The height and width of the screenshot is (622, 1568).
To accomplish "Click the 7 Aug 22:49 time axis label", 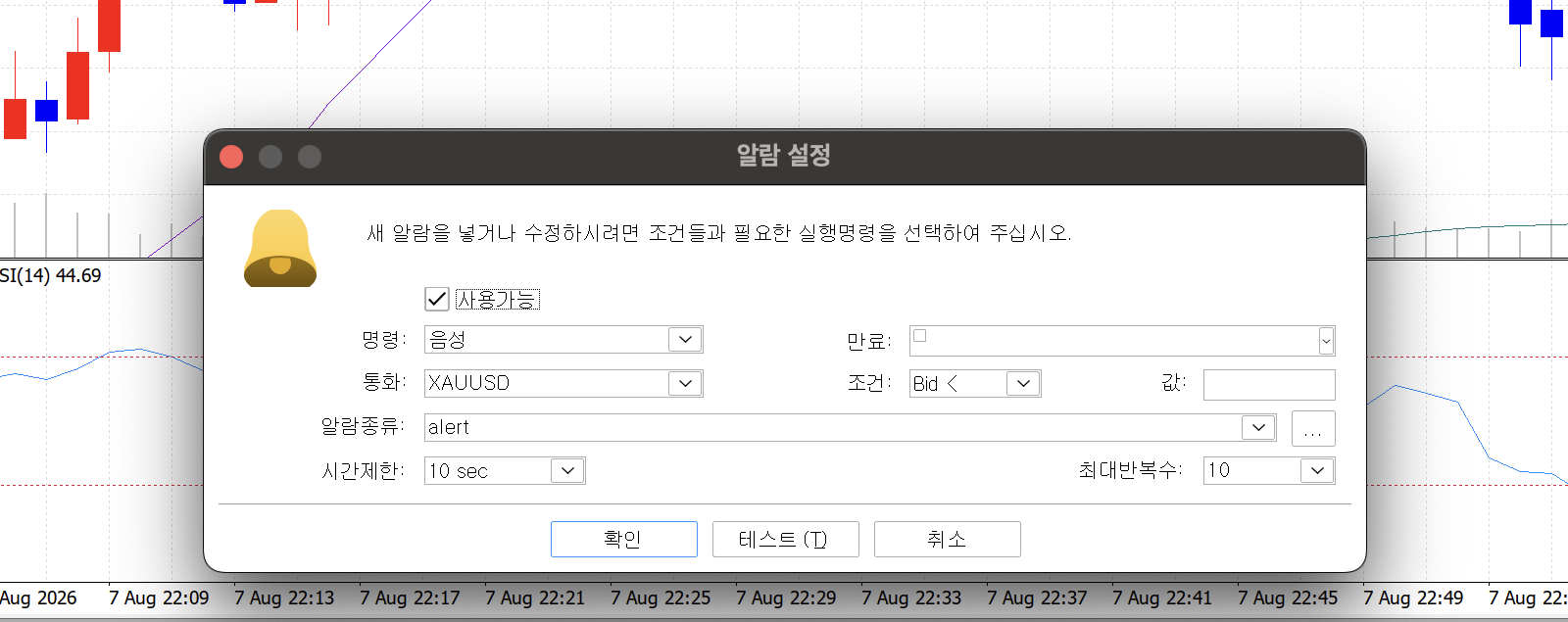I will pos(1413,598).
